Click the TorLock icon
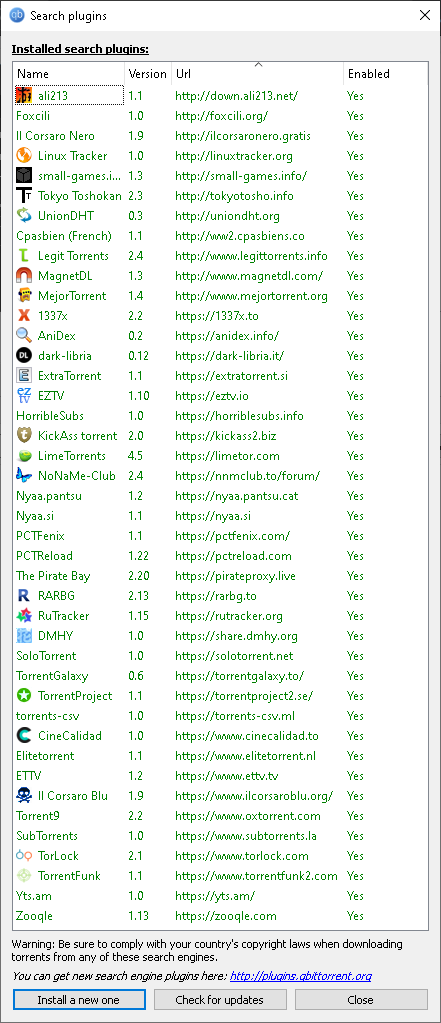Screen dimensions: 441x1023 [x=23, y=856]
